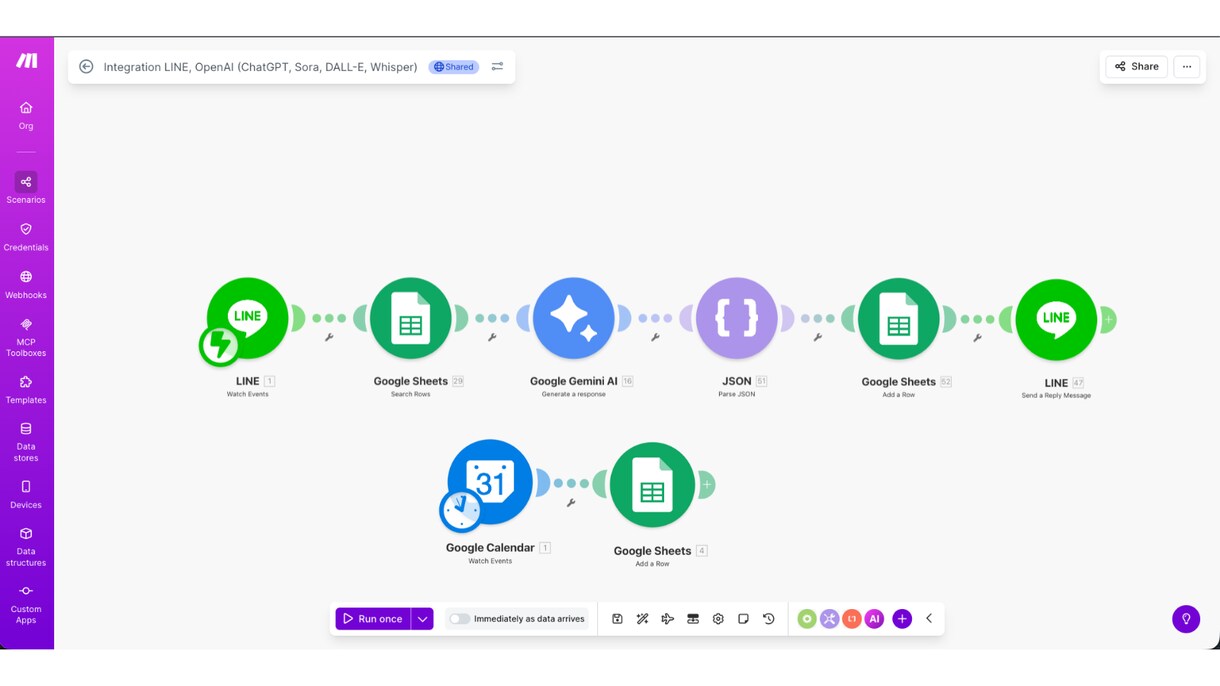Click the "Search Rows" label
The width and height of the screenshot is (1220, 686).
tap(410, 394)
